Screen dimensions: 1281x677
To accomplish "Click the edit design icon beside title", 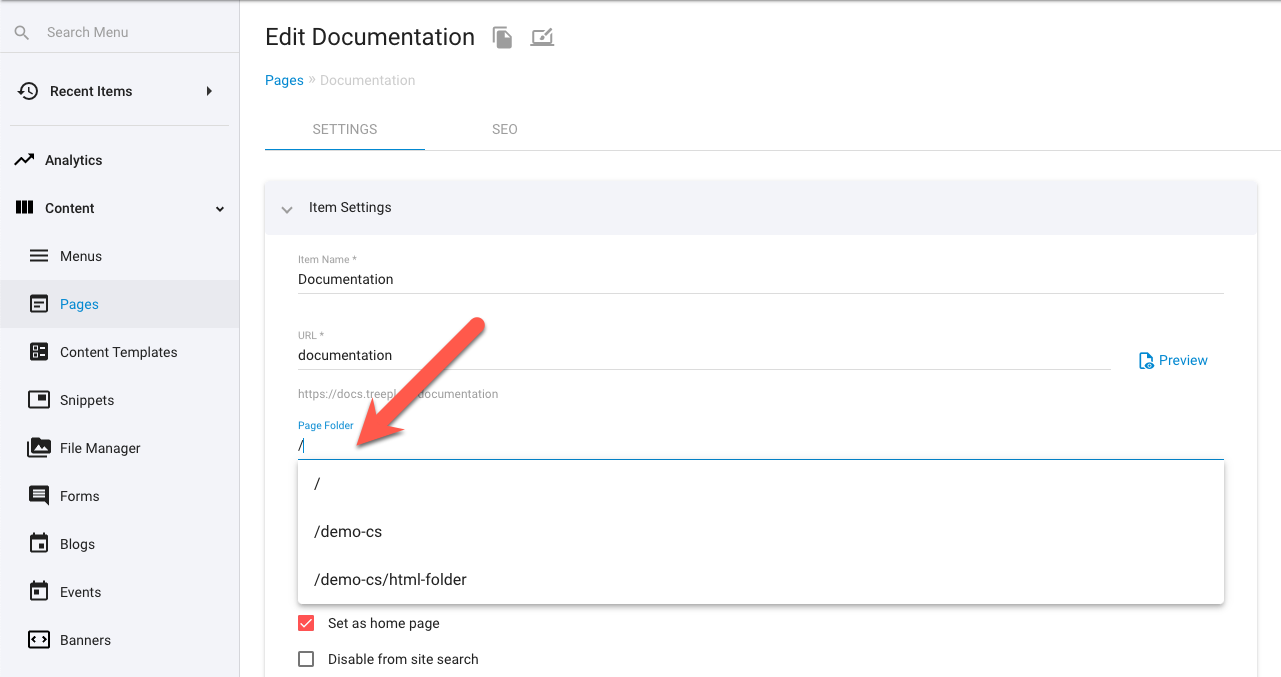I will click(542, 38).
